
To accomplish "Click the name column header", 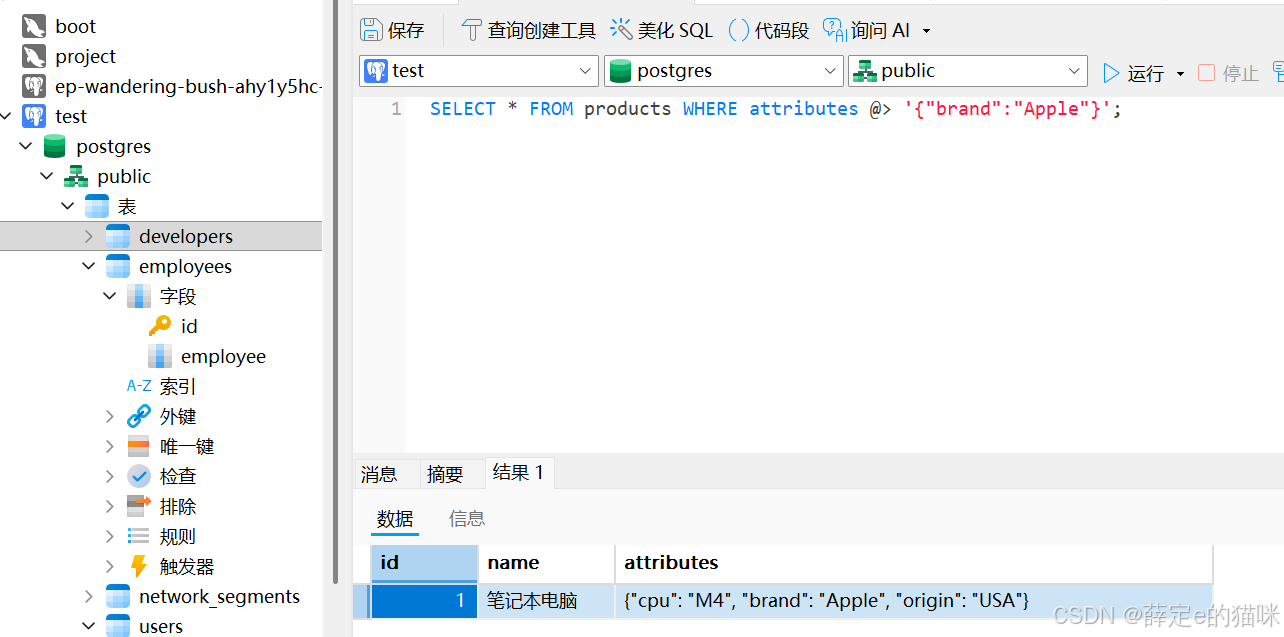I will pyautogui.click(x=546, y=563).
